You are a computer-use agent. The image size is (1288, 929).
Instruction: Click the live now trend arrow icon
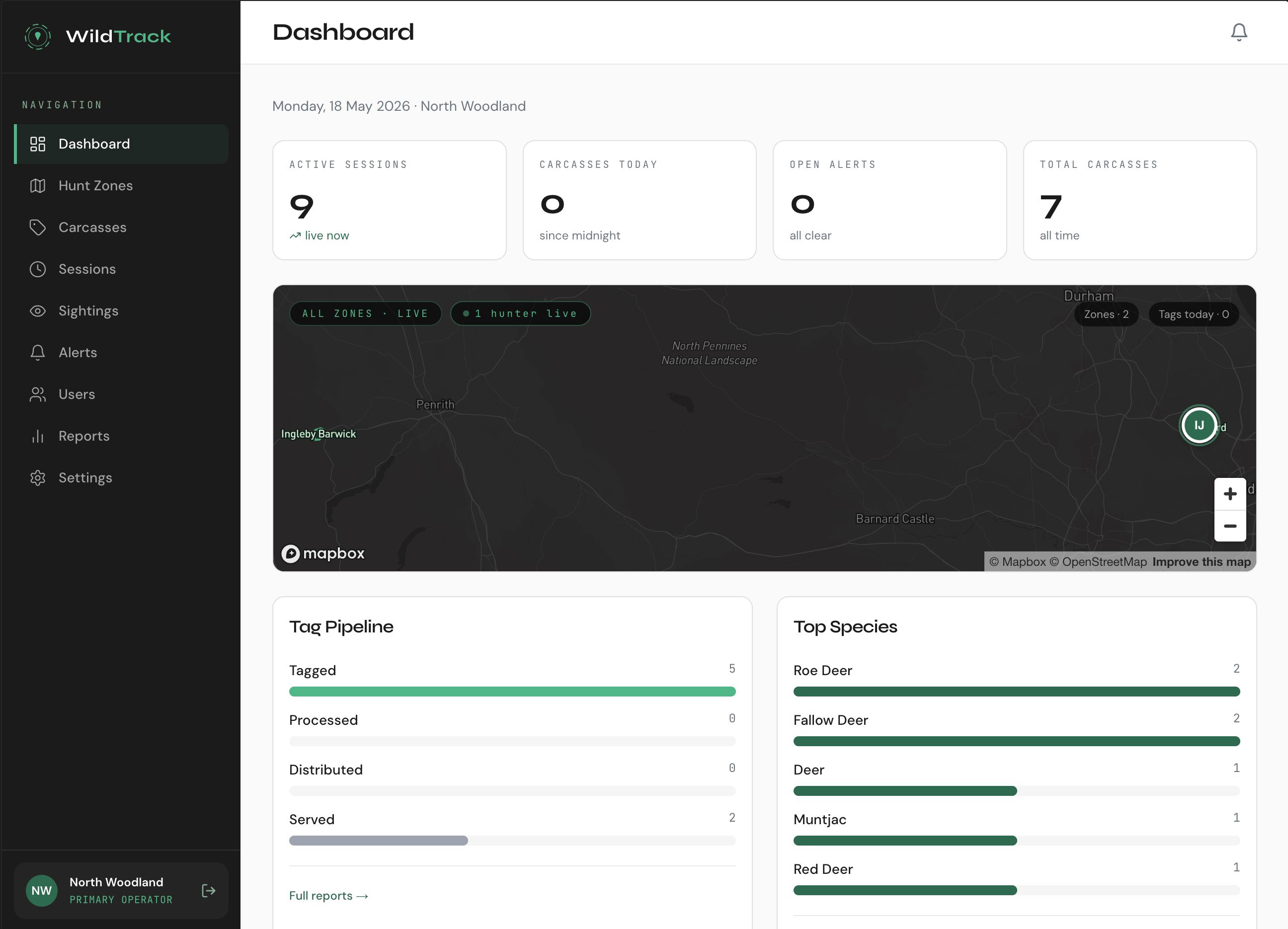(x=295, y=235)
